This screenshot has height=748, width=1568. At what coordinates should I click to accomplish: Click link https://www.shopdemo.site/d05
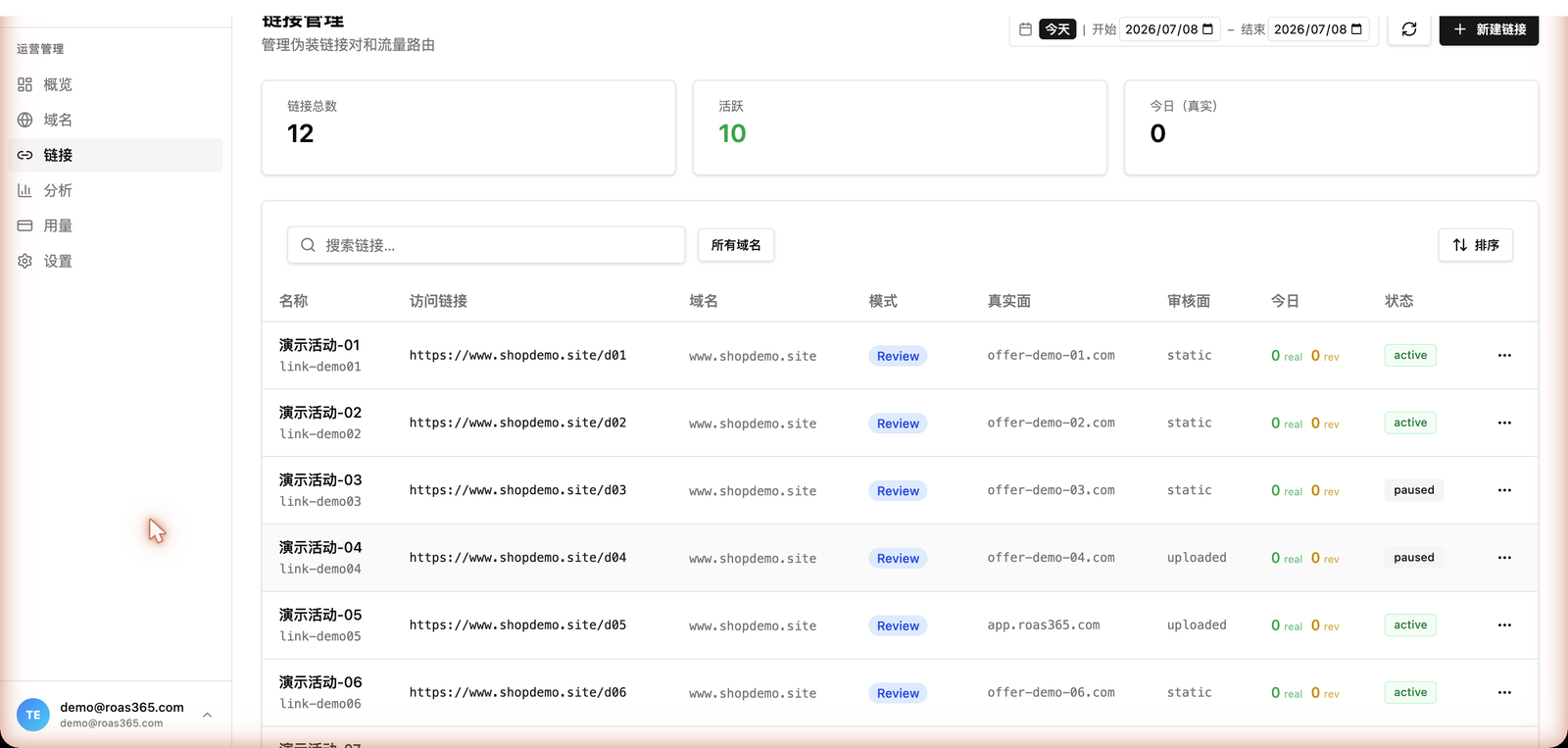tap(517, 624)
